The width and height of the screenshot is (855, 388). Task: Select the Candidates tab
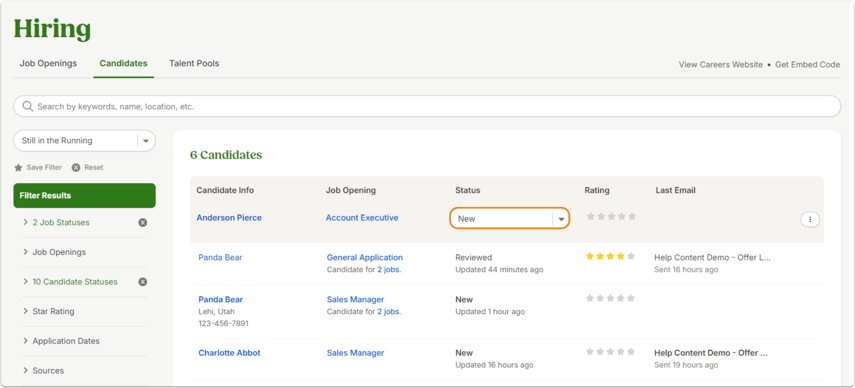(123, 63)
